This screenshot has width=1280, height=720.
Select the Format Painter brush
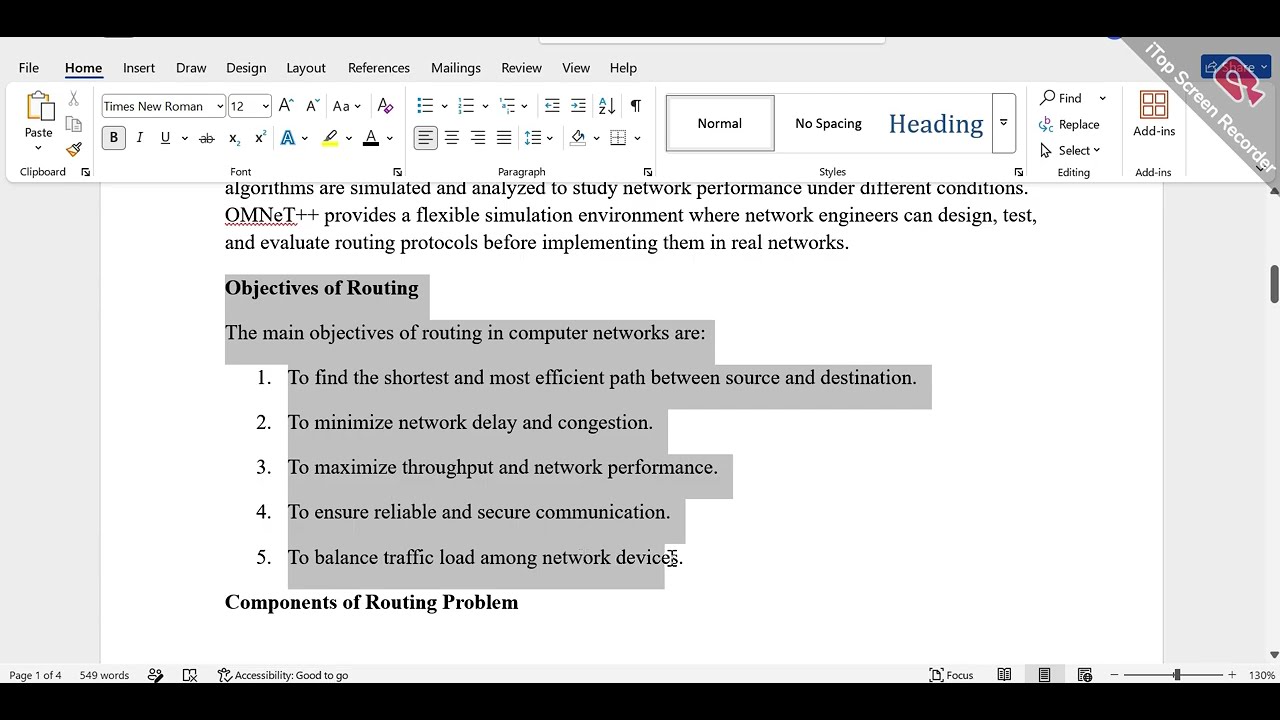pyautogui.click(x=73, y=149)
